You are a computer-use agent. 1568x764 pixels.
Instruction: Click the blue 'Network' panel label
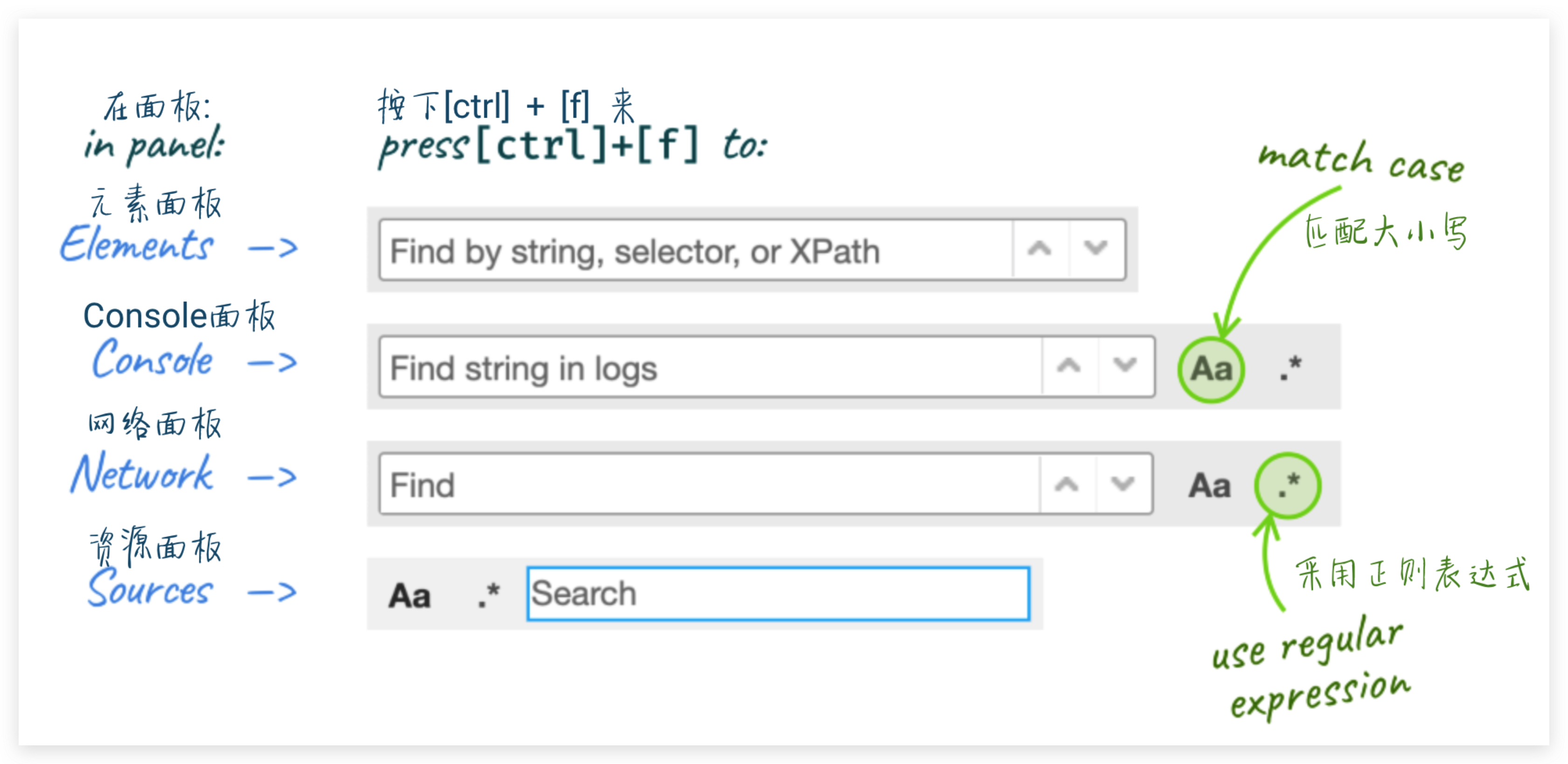pos(142,473)
